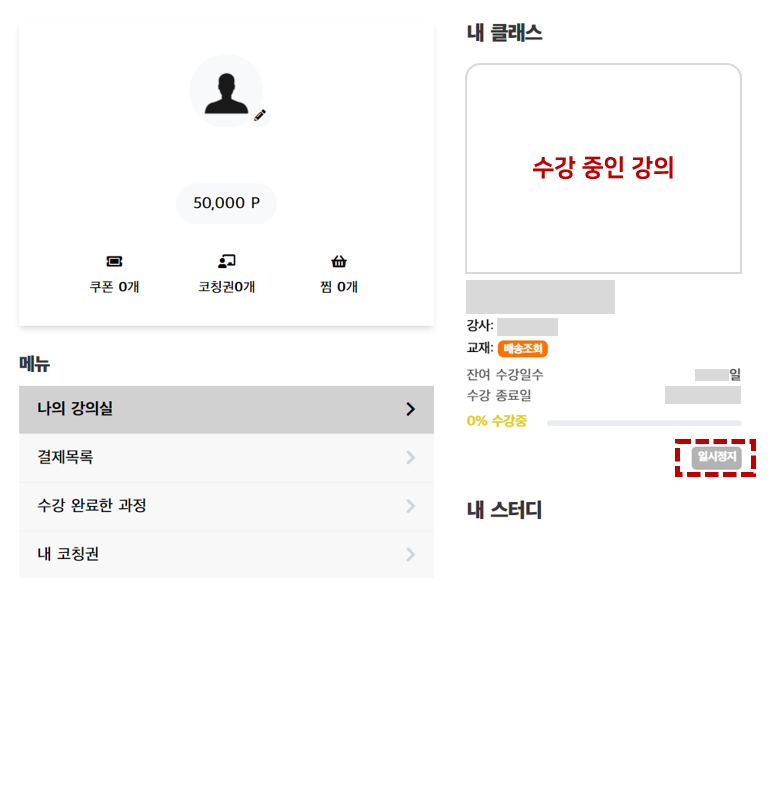Image resolution: width=774 pixels, height=800 pixels.
Task: Click the chevron arrow beside 내 코칭권
Action: (x=411, y=555)
